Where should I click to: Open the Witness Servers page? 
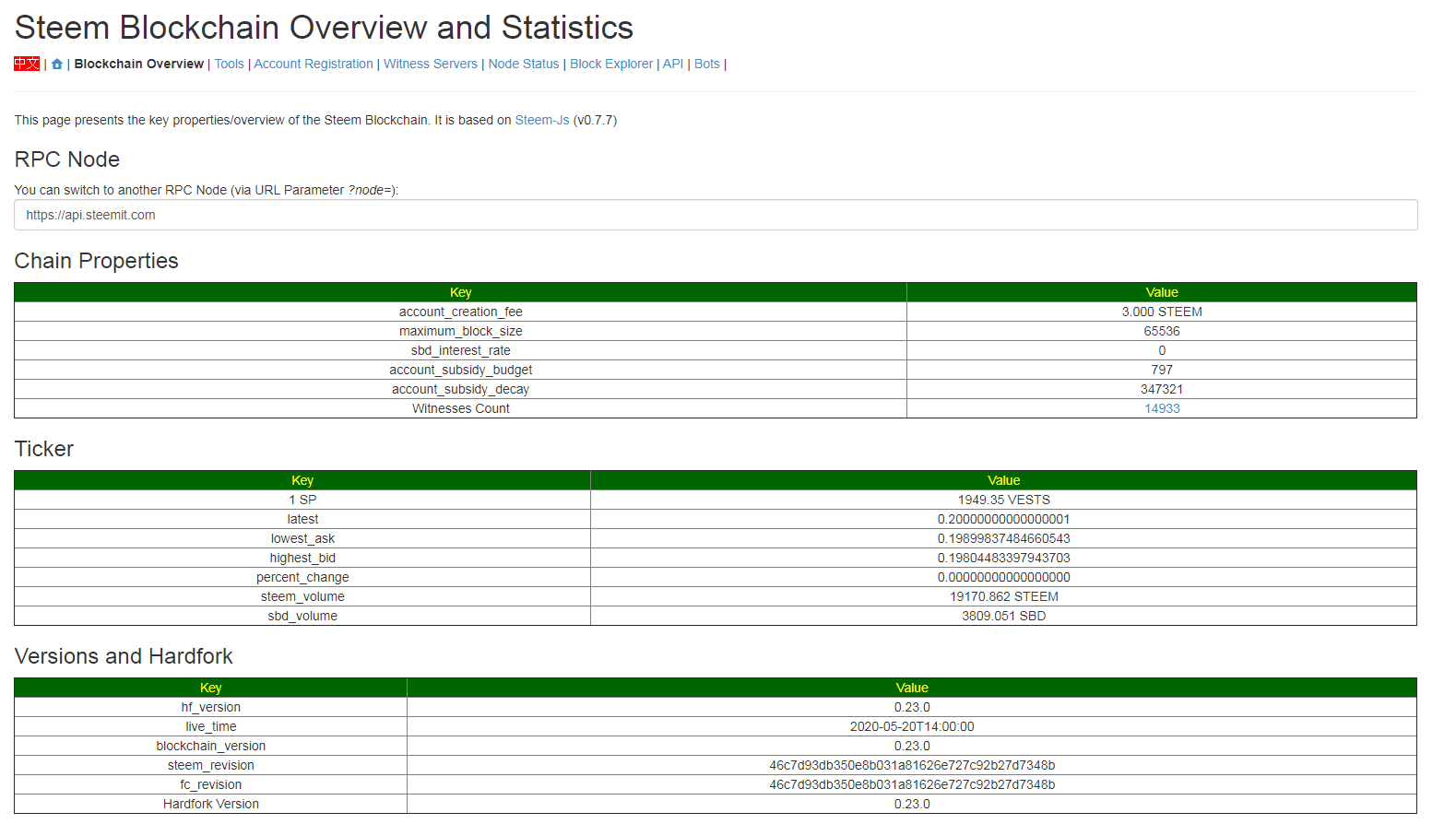pyautogui.click(x=431, y=64)
